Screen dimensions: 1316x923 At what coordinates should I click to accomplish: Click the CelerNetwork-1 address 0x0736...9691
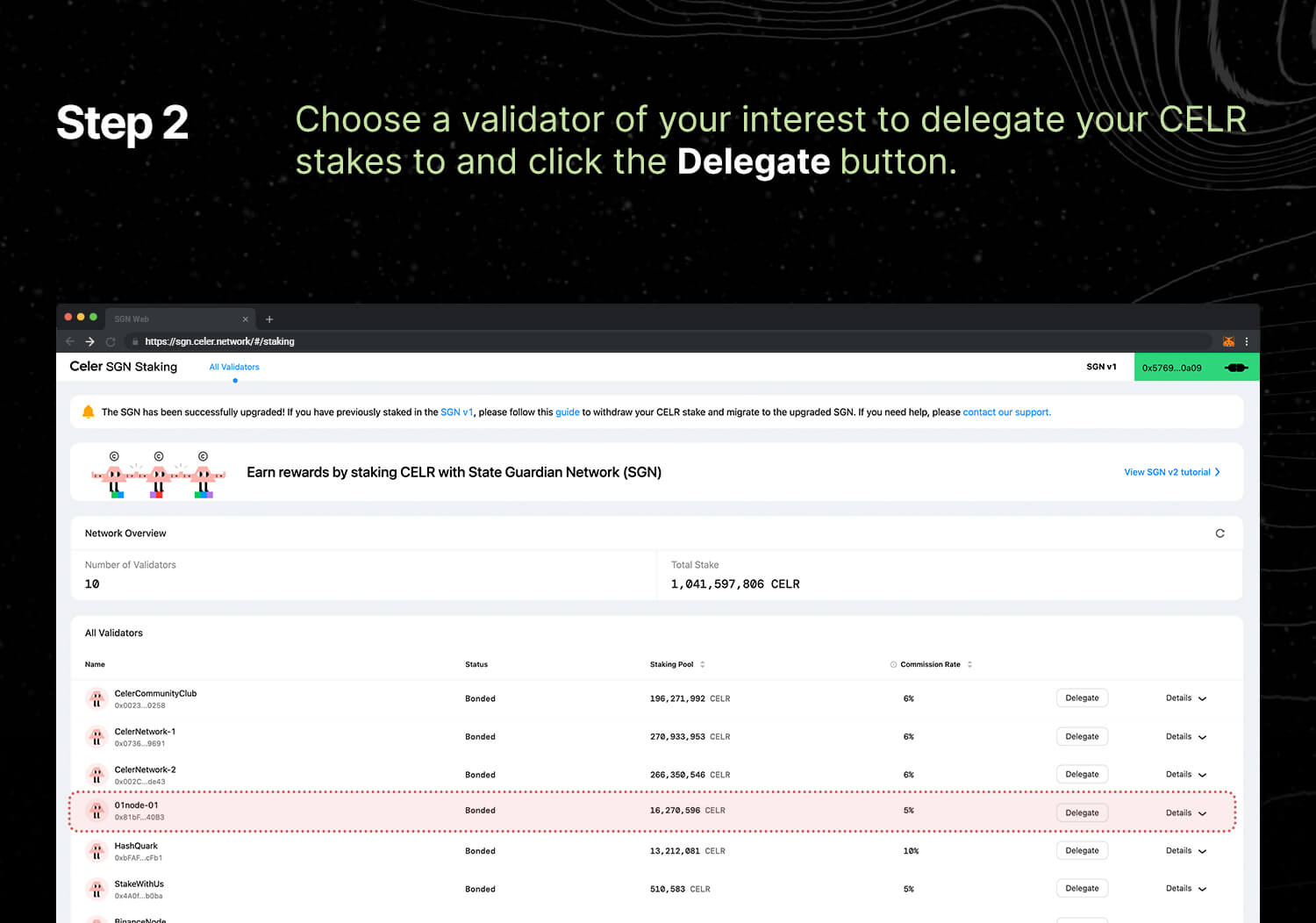[139, 744]
